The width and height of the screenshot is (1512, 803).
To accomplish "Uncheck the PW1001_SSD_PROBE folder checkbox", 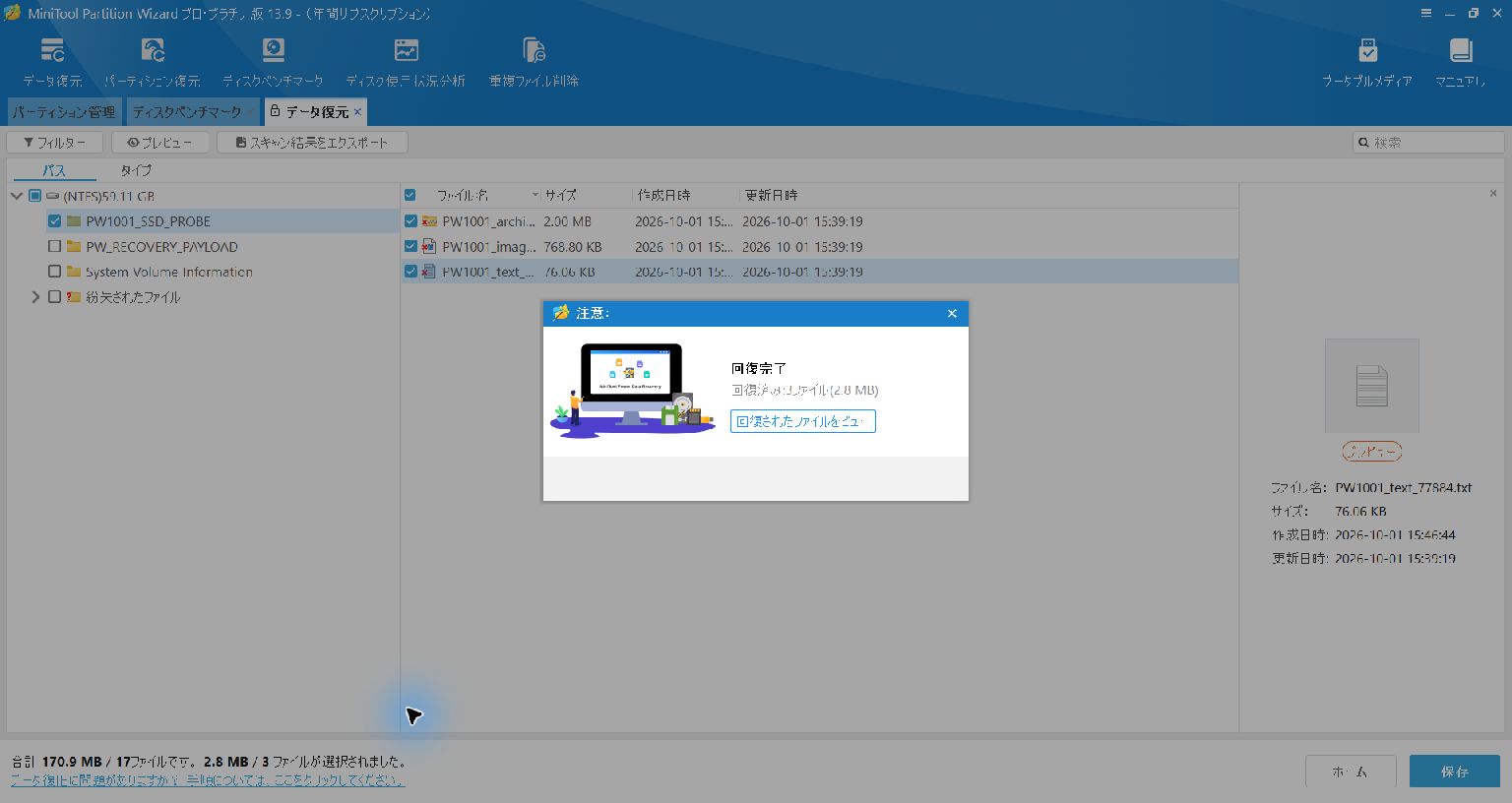I will [55, 221].
